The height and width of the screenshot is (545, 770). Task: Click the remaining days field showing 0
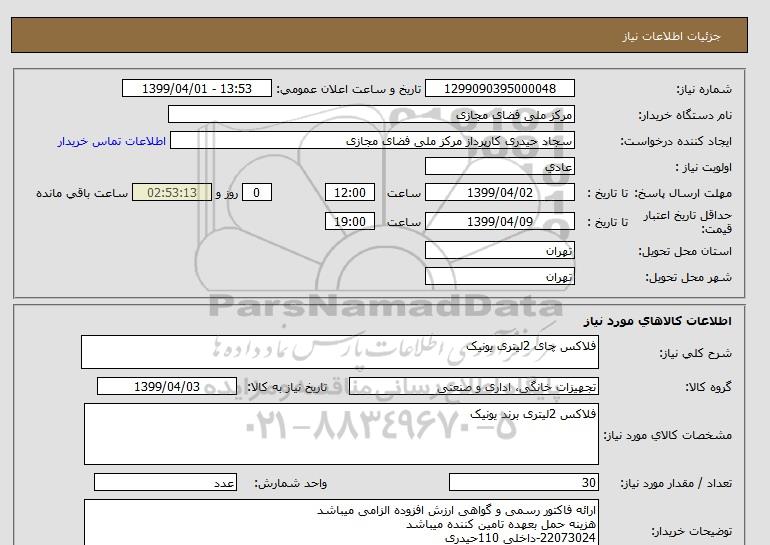[256, 193]
